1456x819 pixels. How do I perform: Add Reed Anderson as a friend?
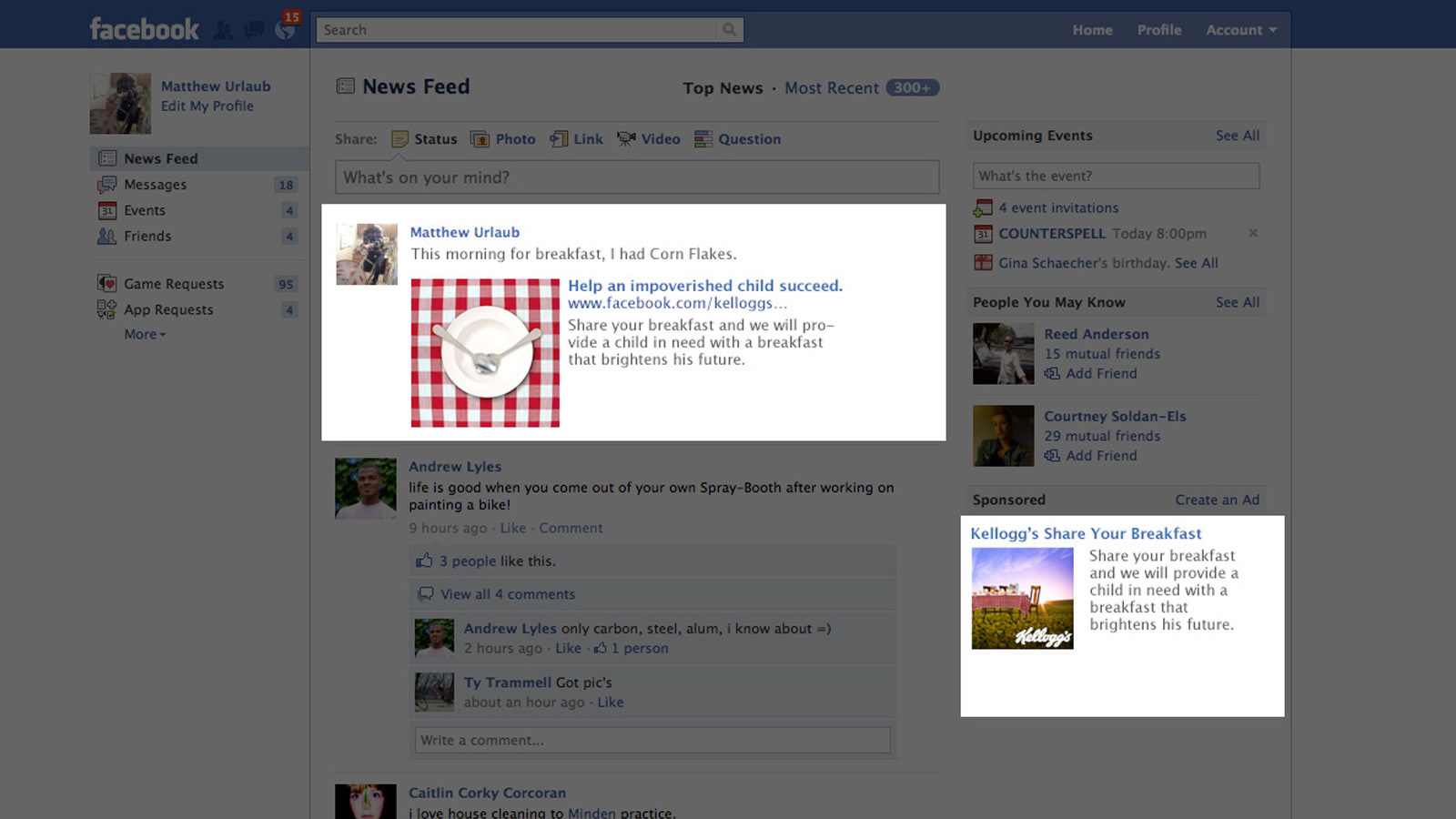point(1101,374)
